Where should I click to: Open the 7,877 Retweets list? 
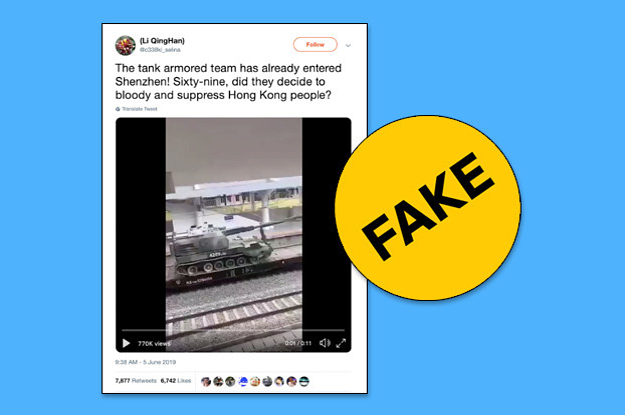pyautogui.click(x=136, y=381)
